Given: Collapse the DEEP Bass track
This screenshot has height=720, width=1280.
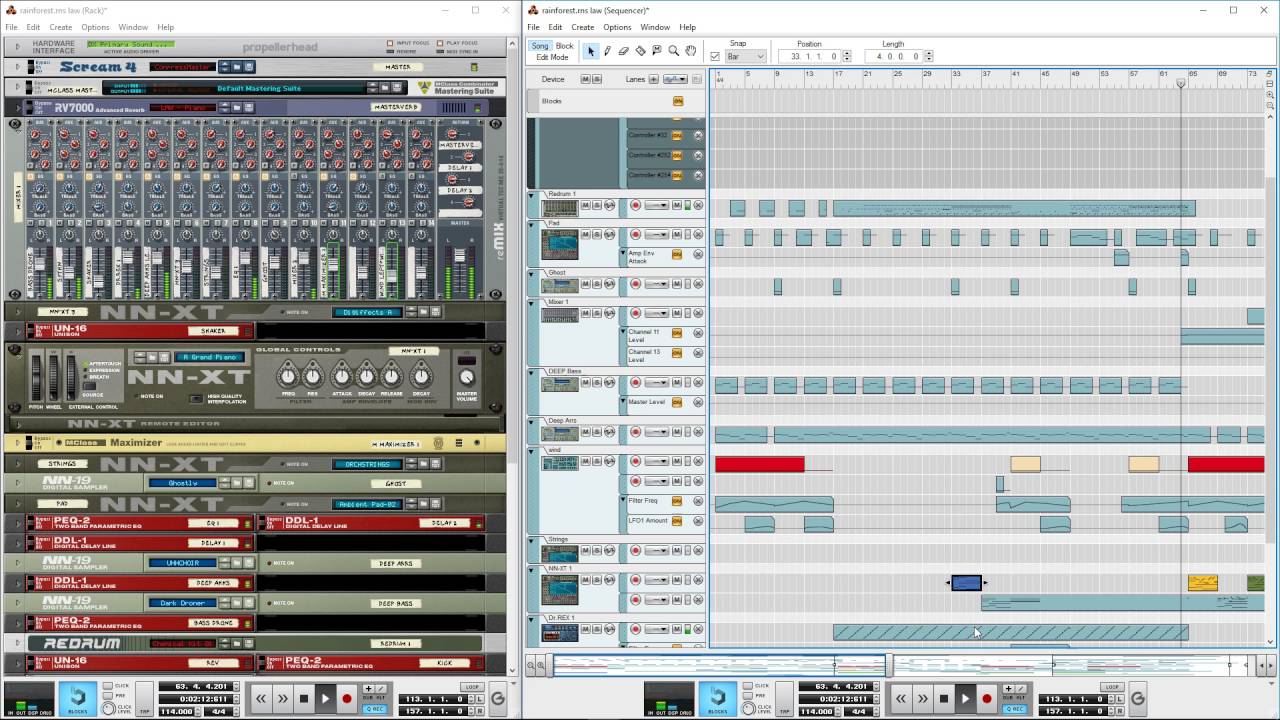Looking at the screenshot, I should pyautogui.click(x=532, y=372).
